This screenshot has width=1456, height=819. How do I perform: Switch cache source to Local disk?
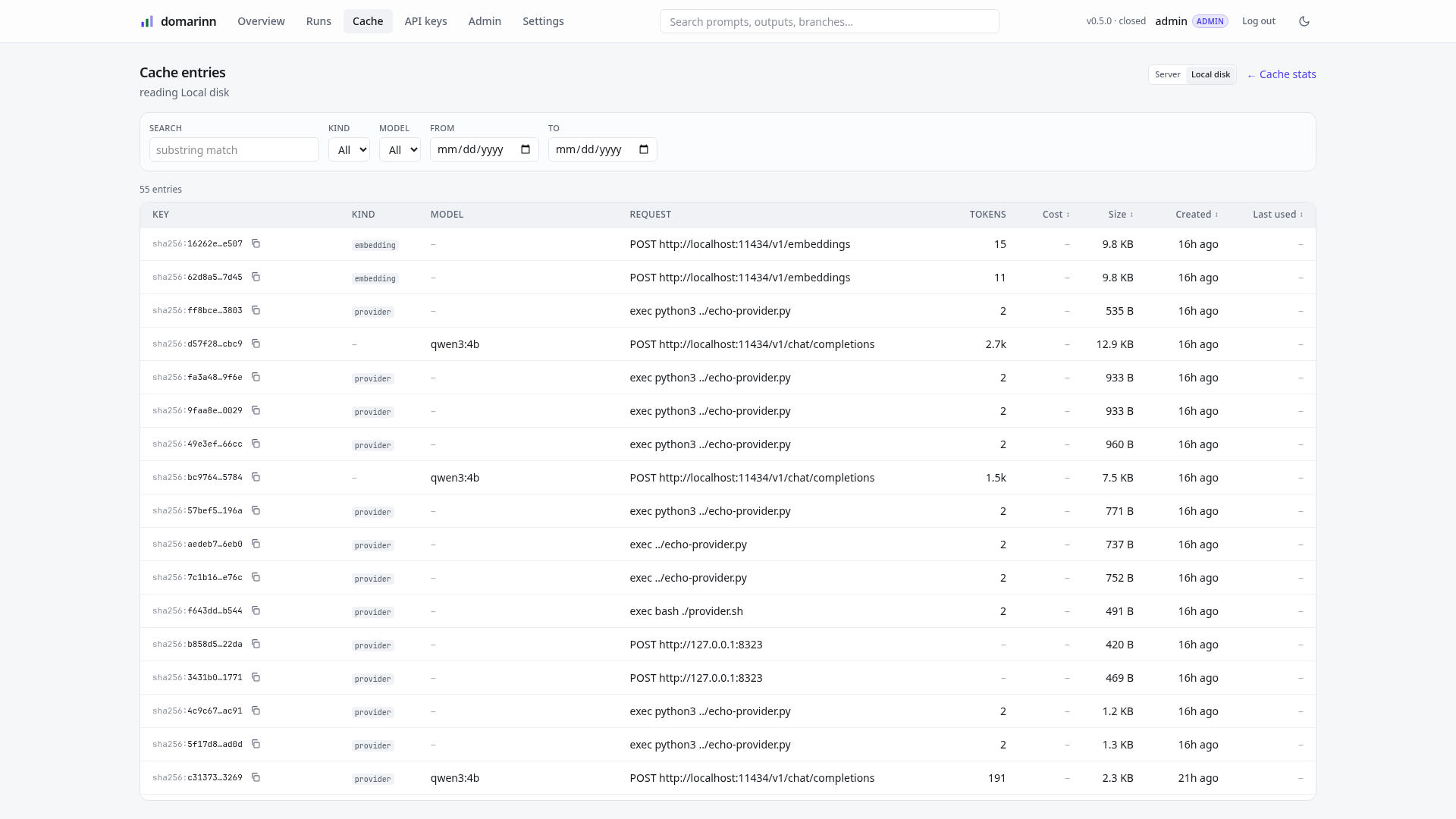click(x=1210, y=74)
